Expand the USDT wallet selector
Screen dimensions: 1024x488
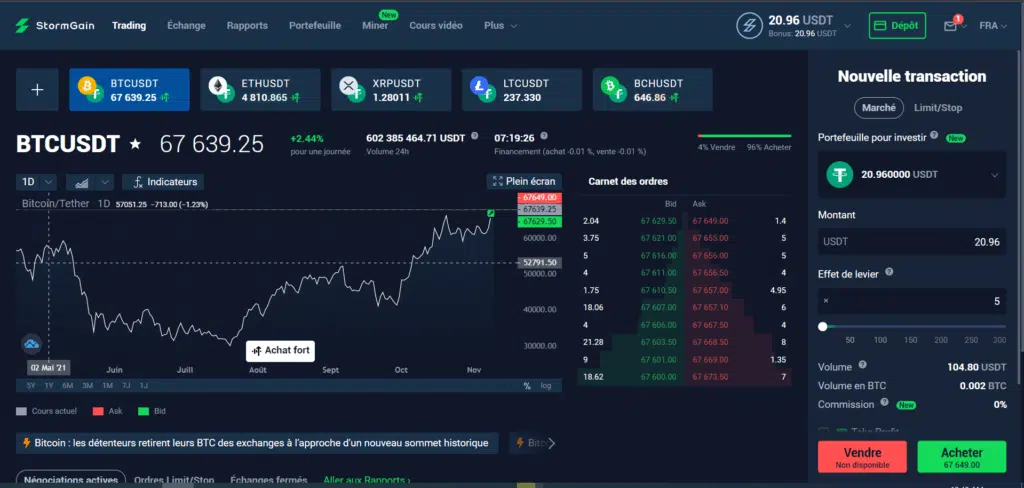coord(912,174)
